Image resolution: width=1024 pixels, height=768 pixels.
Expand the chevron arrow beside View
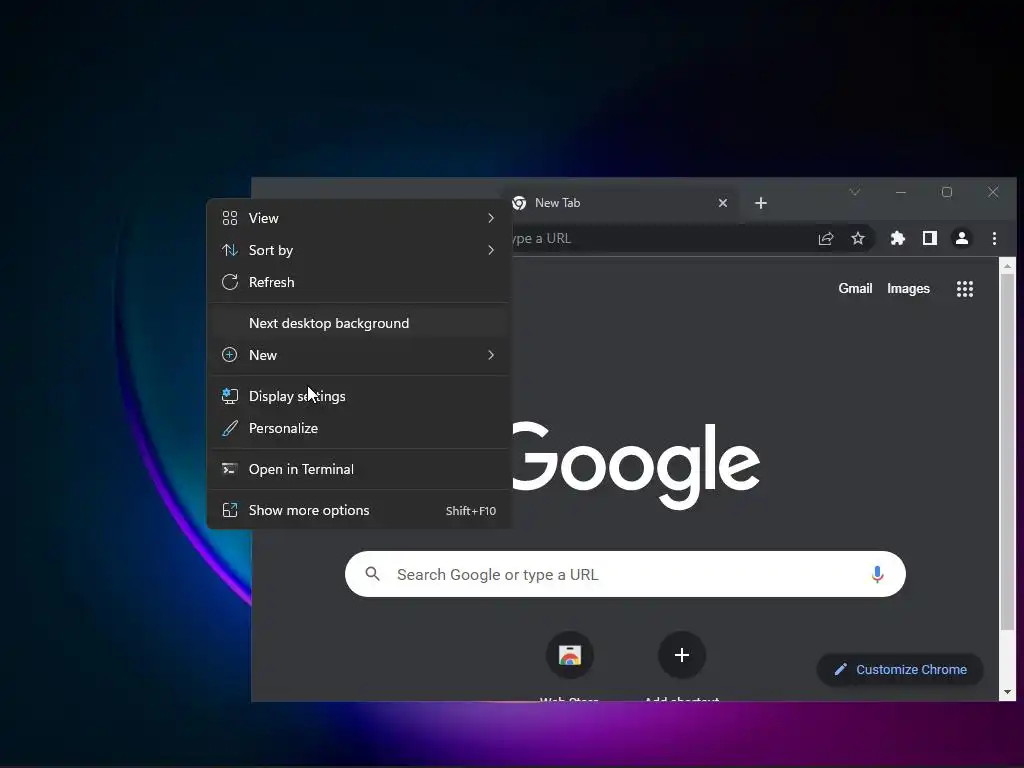click(491, 218)
